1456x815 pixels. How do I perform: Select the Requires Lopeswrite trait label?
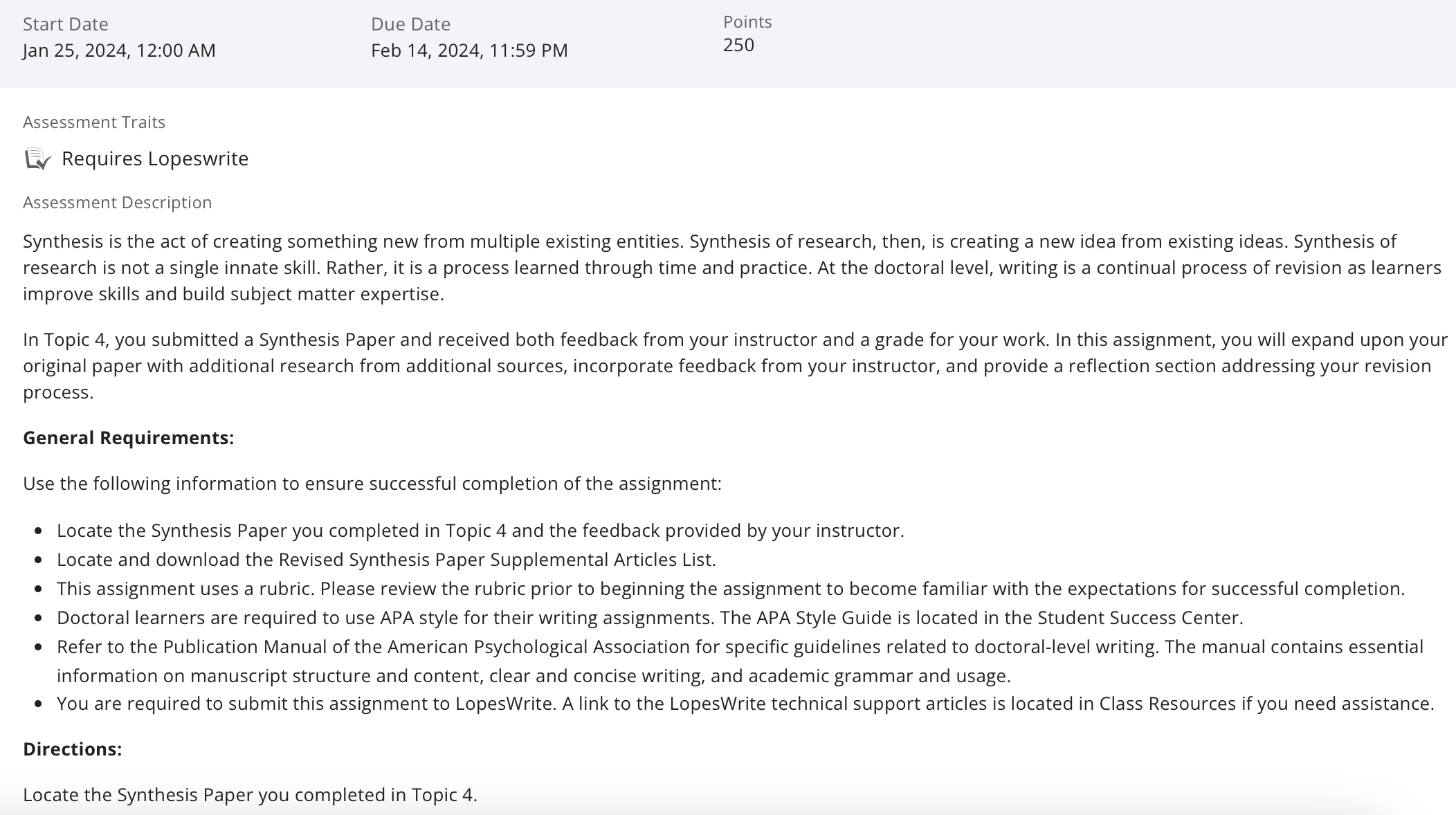pos(155,158)
